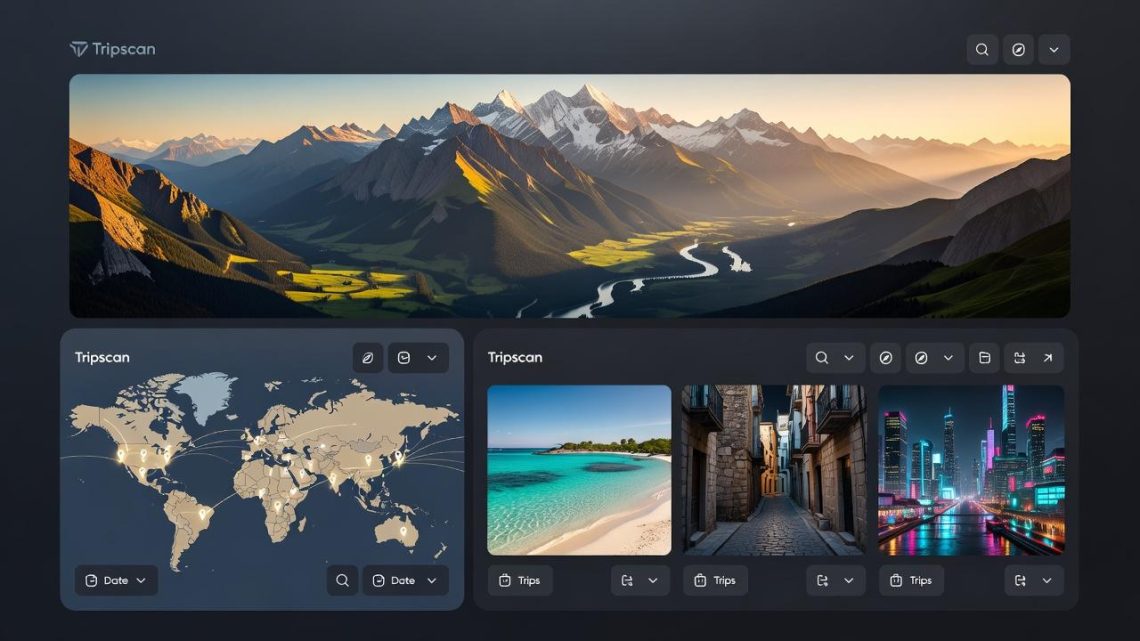Select the Australia pin on the world map

click(403, 533)
